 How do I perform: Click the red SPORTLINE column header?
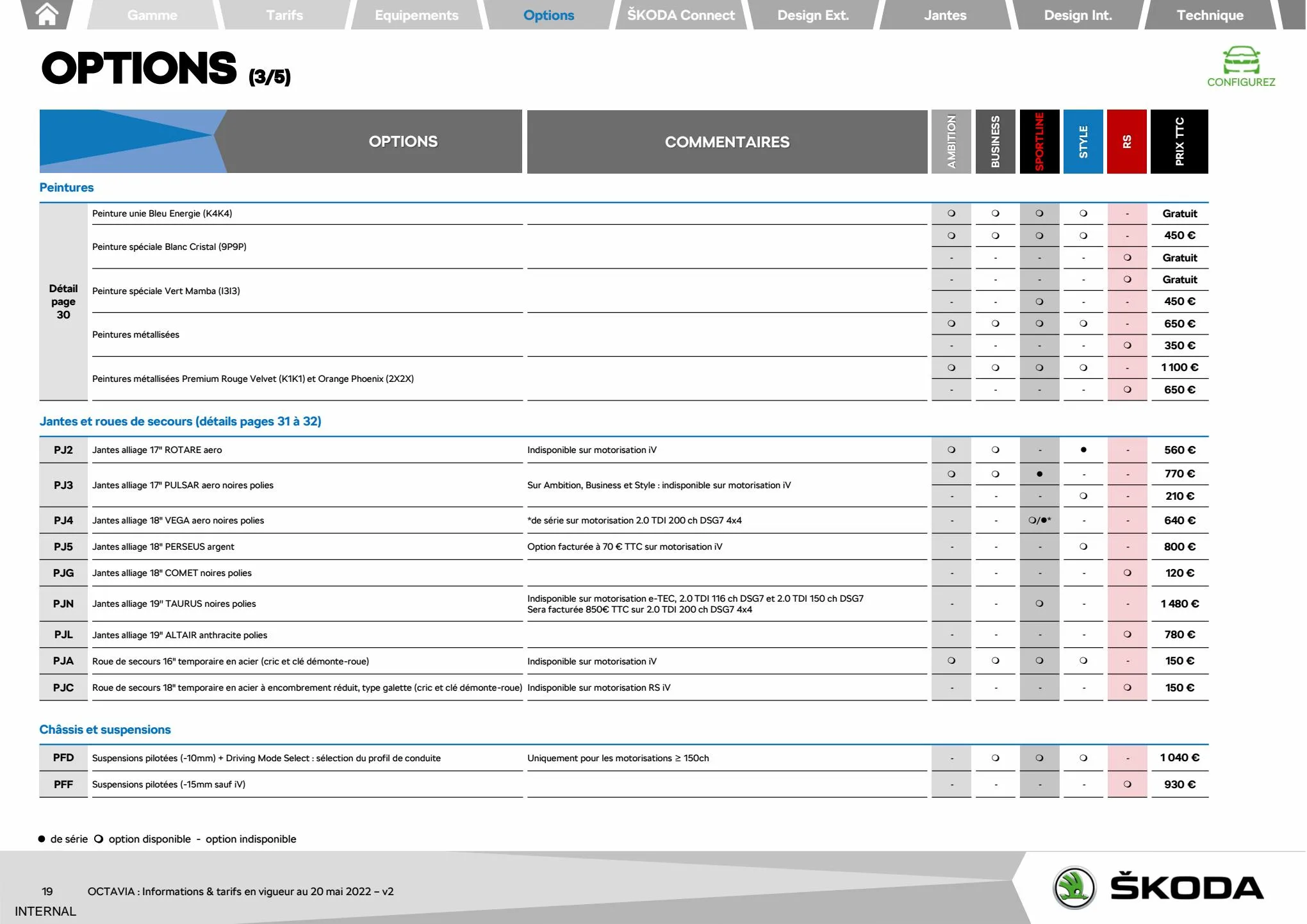point(1039,142)
